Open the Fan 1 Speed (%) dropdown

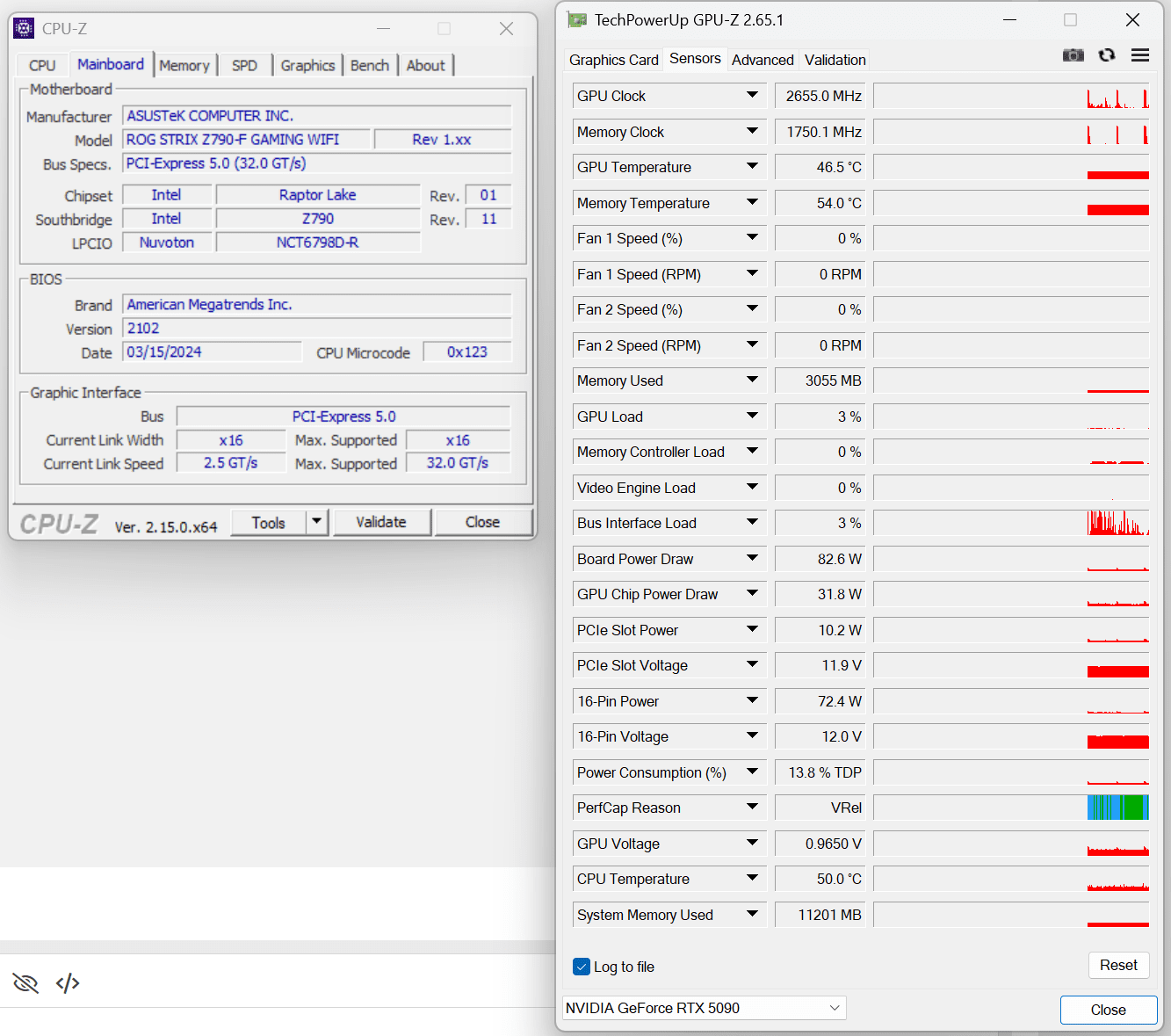(752, 237)
